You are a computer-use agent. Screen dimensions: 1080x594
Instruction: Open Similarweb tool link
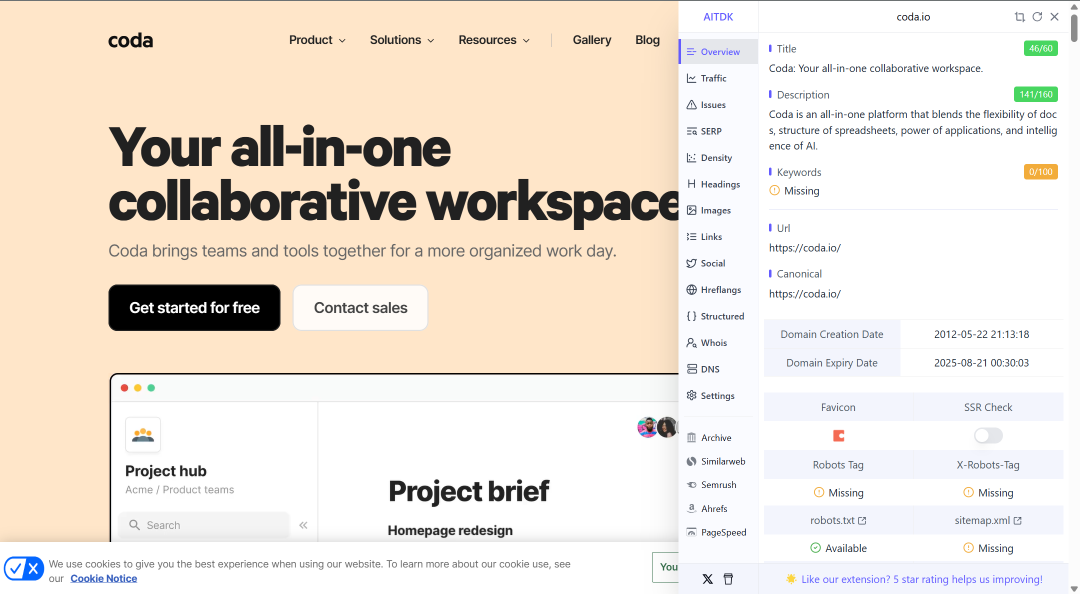pos(718,462)
